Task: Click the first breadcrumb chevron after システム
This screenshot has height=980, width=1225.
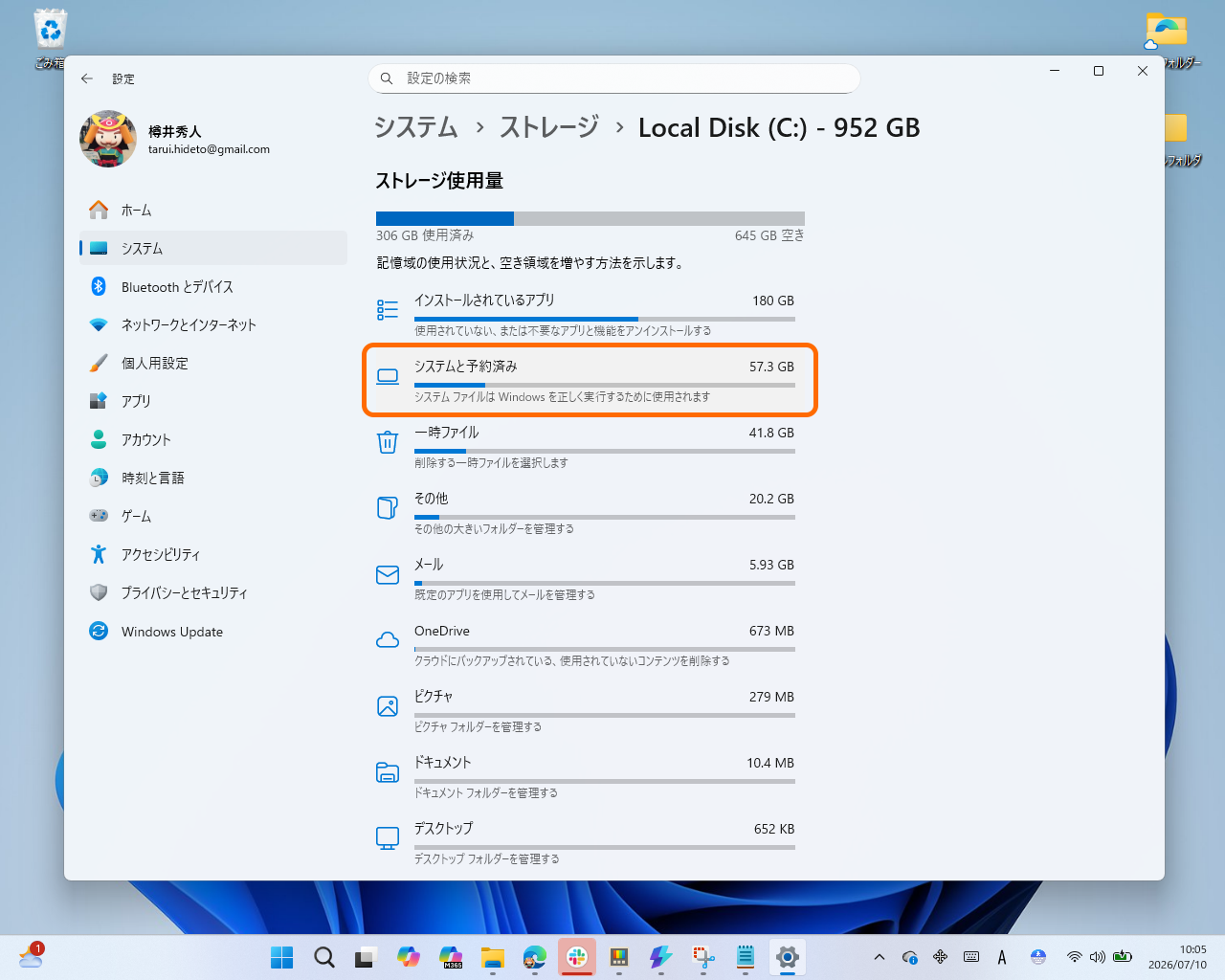Action: pos(479,127)
